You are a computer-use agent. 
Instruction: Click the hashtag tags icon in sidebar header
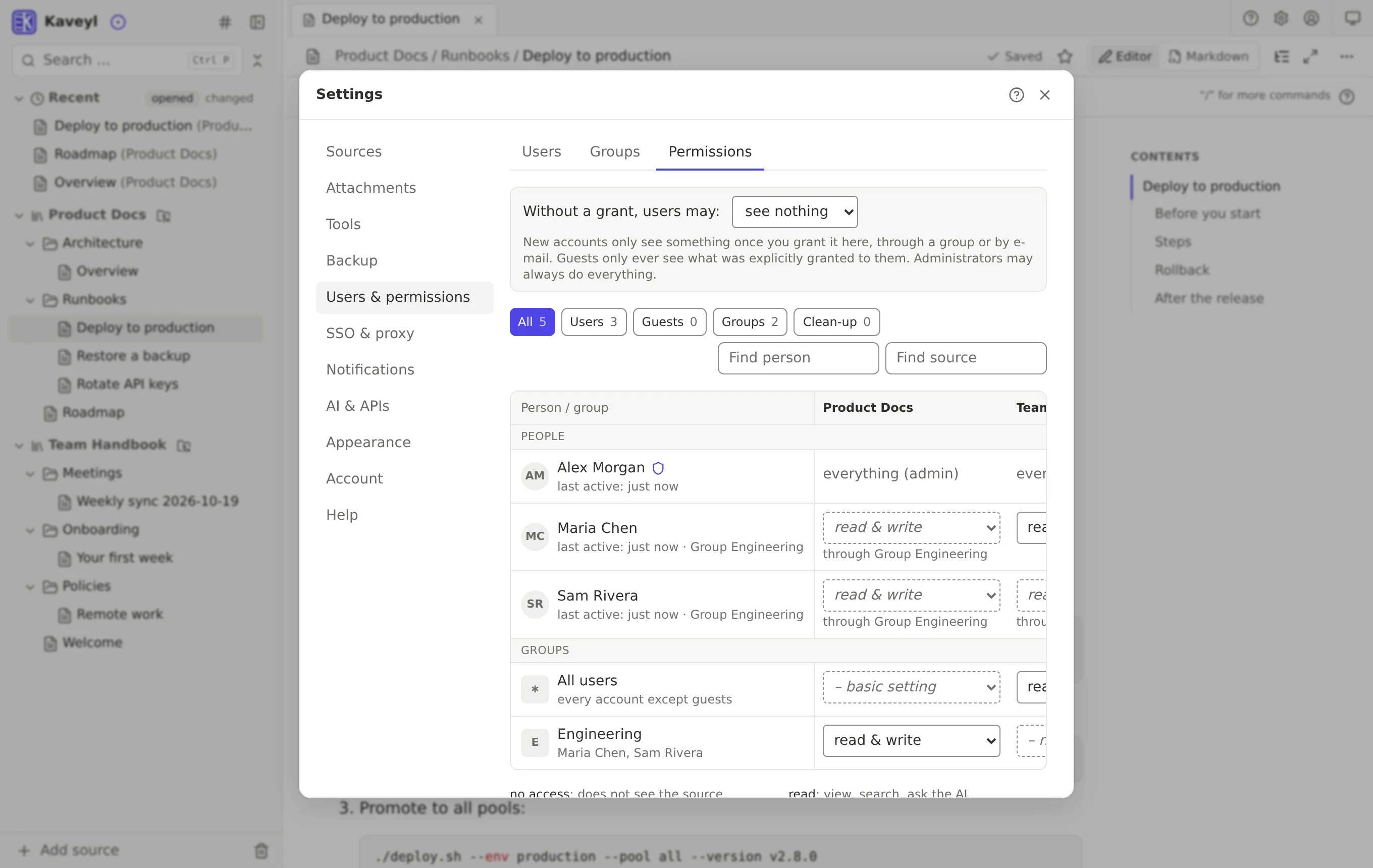(x=225, y=22)
